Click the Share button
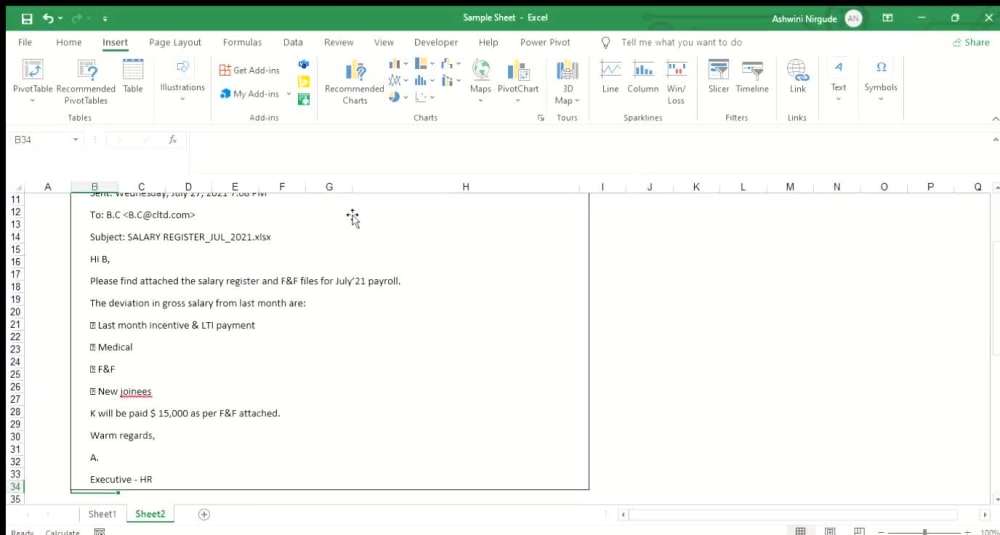 [971, 42]
